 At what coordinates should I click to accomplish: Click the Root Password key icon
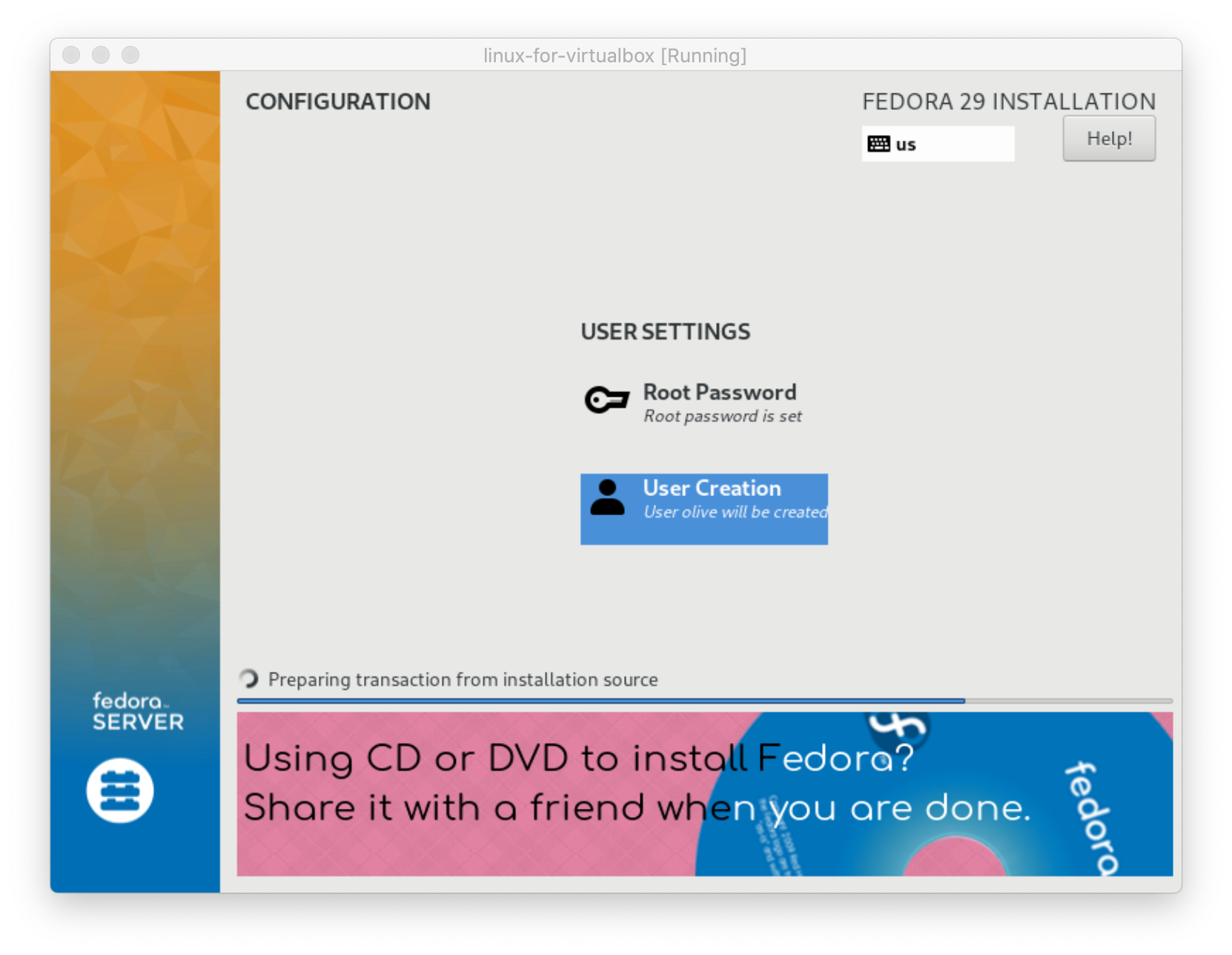click(x=606, y=400)
